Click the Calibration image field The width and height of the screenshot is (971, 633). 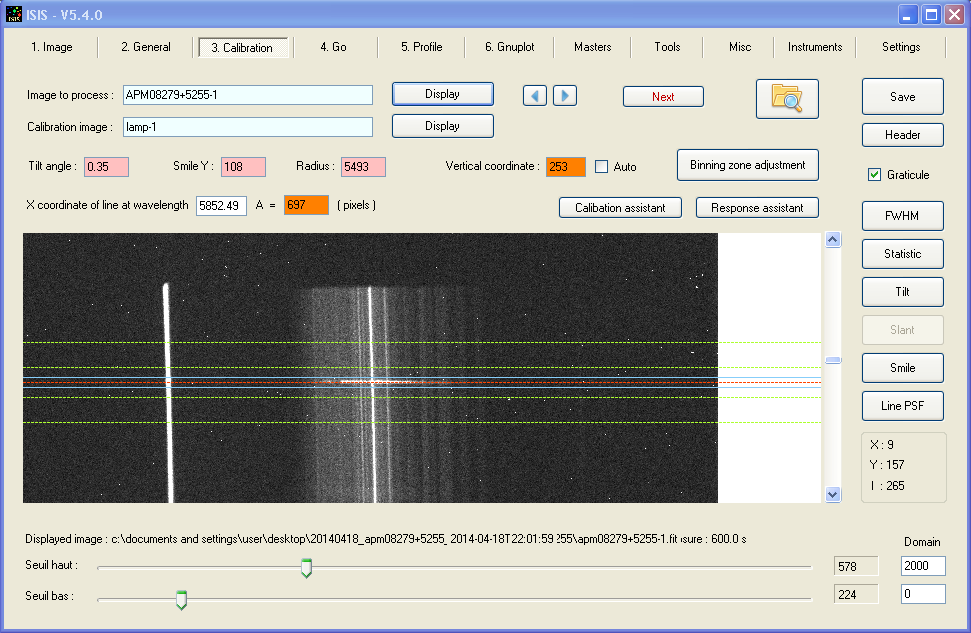tap(248, 127)
